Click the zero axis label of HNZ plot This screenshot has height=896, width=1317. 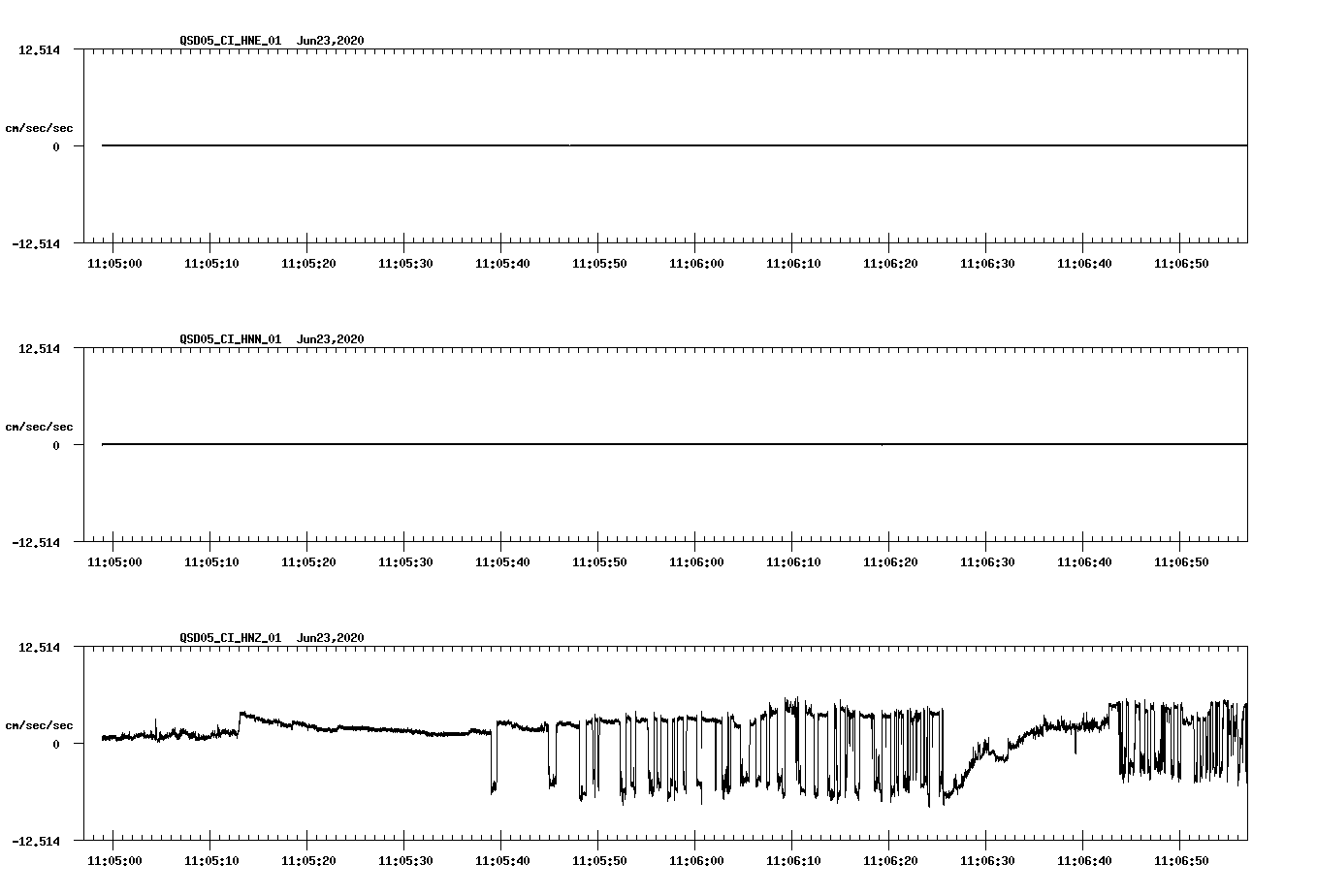[x=56, y=745]
